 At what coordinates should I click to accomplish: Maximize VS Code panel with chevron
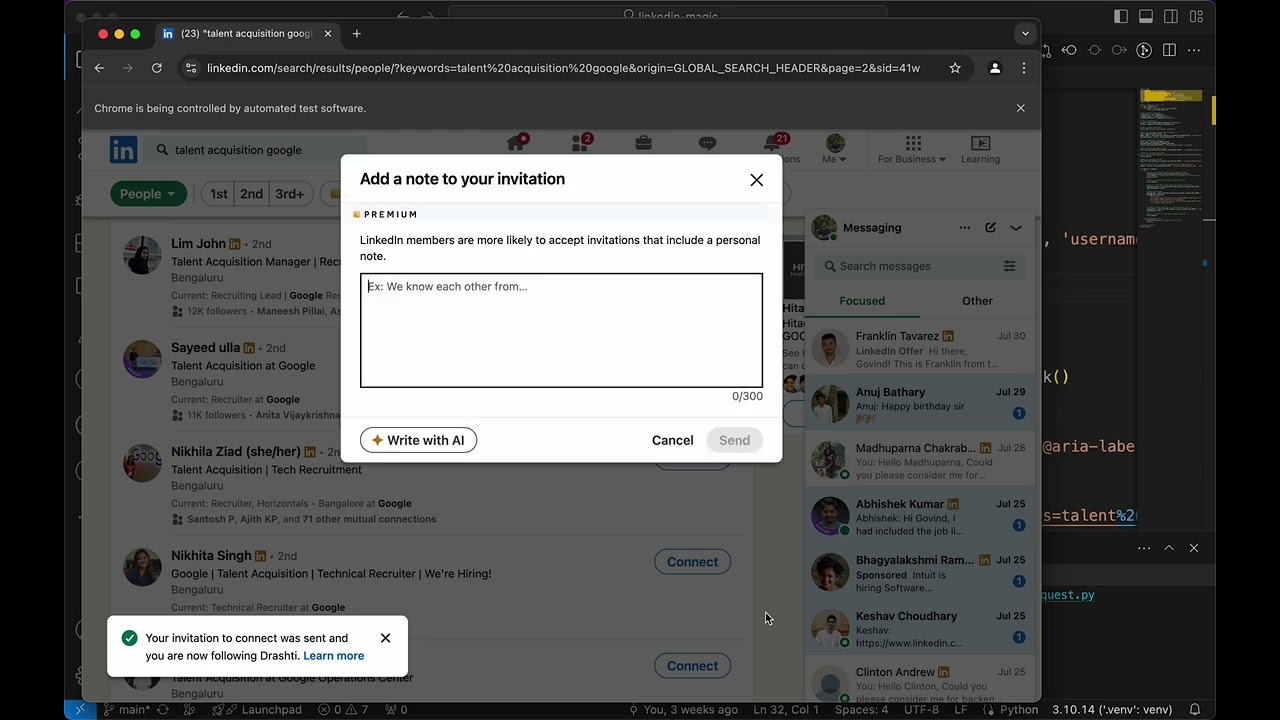[x=1168, y=548]
